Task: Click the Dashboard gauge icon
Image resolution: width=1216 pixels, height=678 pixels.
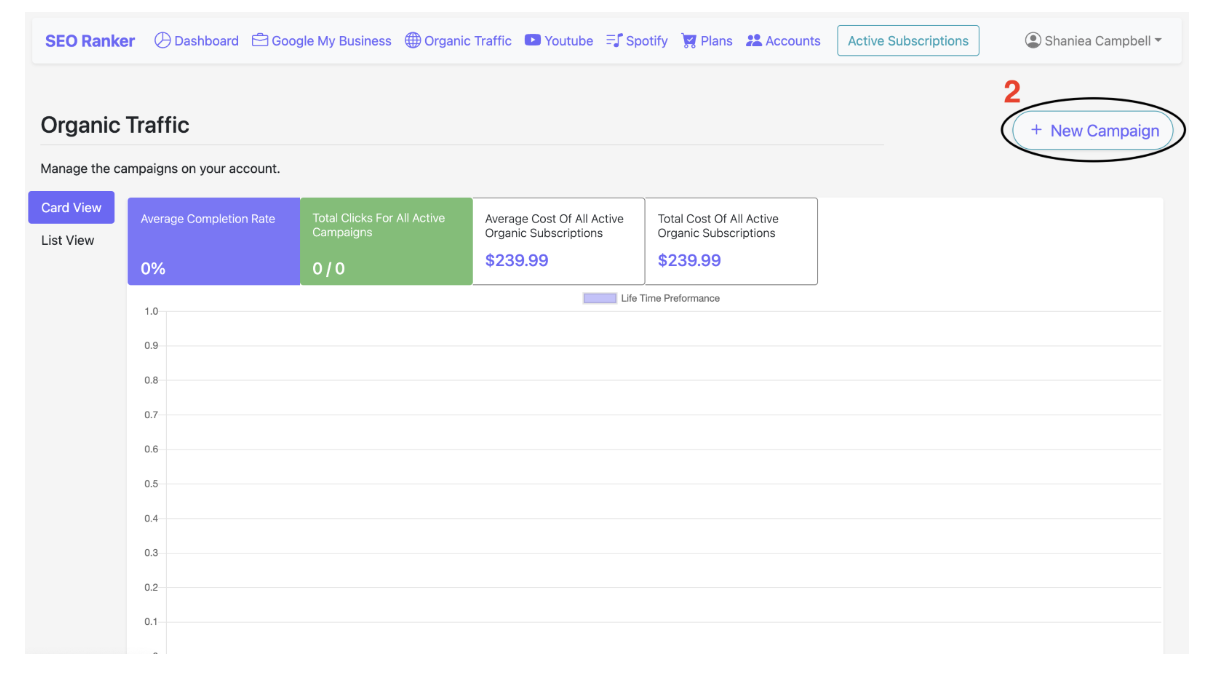Action: [162, 41]
